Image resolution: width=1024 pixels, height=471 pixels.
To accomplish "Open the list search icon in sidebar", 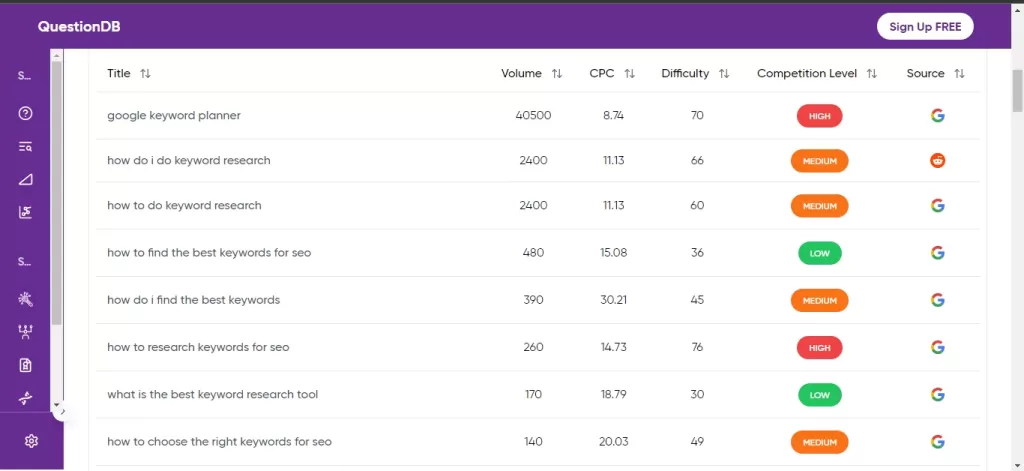I will pos(26,146).
